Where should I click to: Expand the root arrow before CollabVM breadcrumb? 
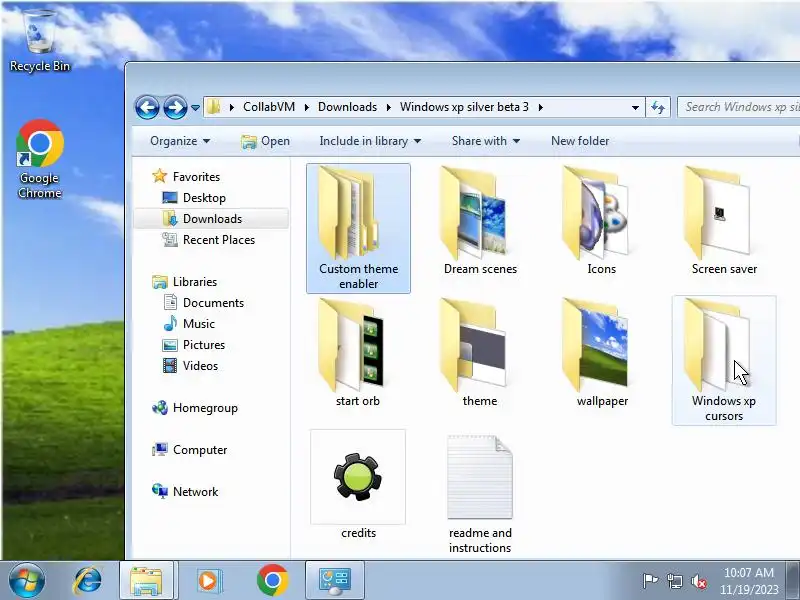click(x=232, y=107)
